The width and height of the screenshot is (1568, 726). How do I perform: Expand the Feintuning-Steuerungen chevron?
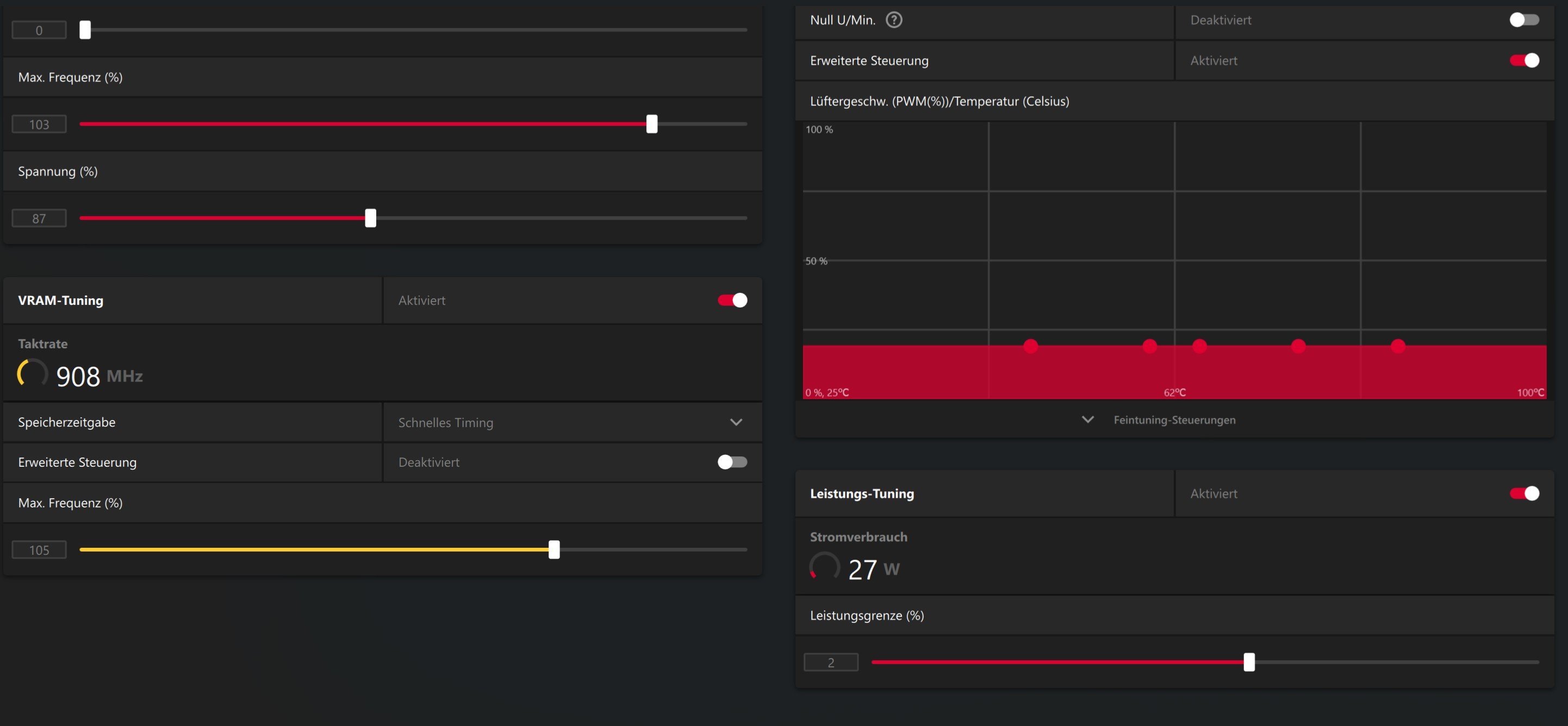(1088, 420)
